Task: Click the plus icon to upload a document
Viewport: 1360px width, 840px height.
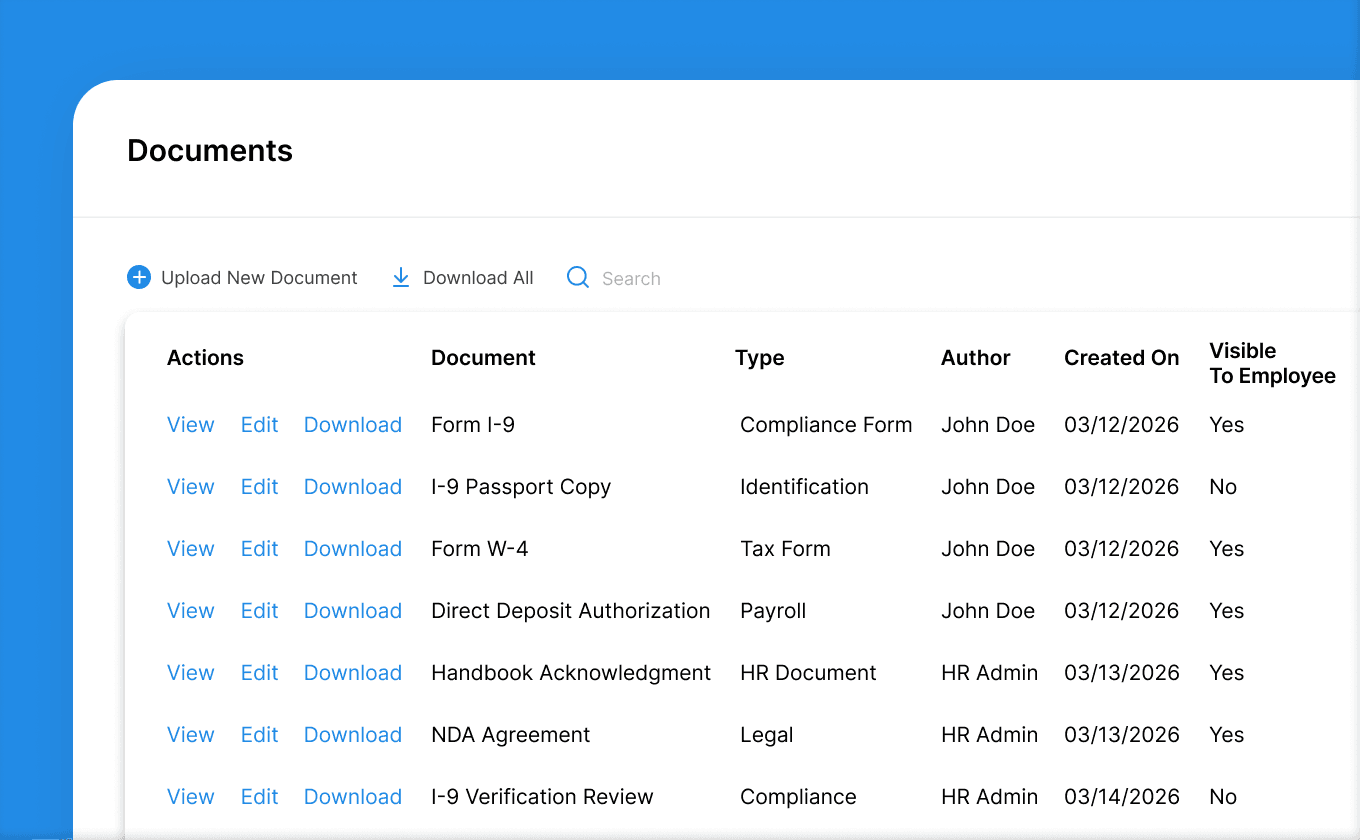Action: [138, 277]
